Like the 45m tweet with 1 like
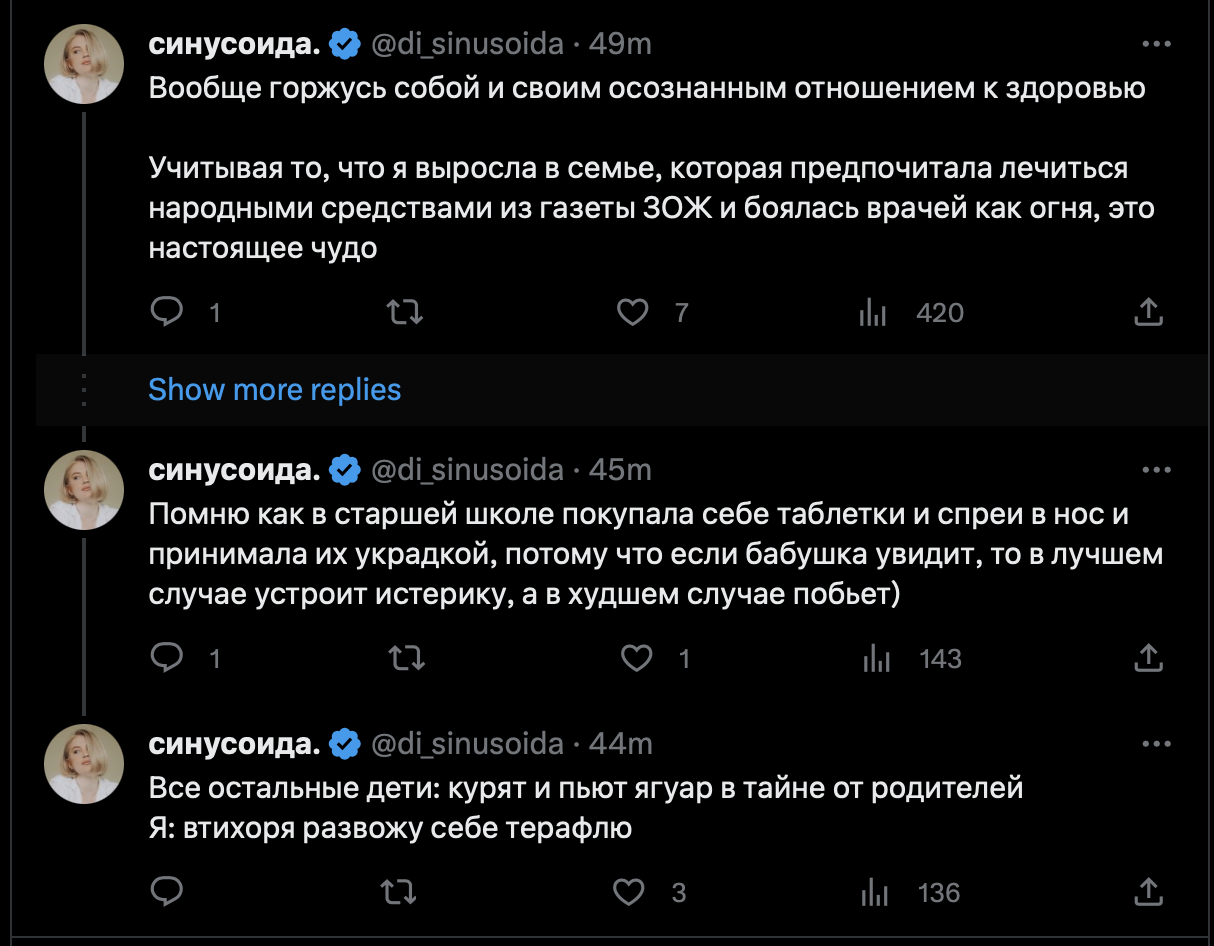 point(636,658)
